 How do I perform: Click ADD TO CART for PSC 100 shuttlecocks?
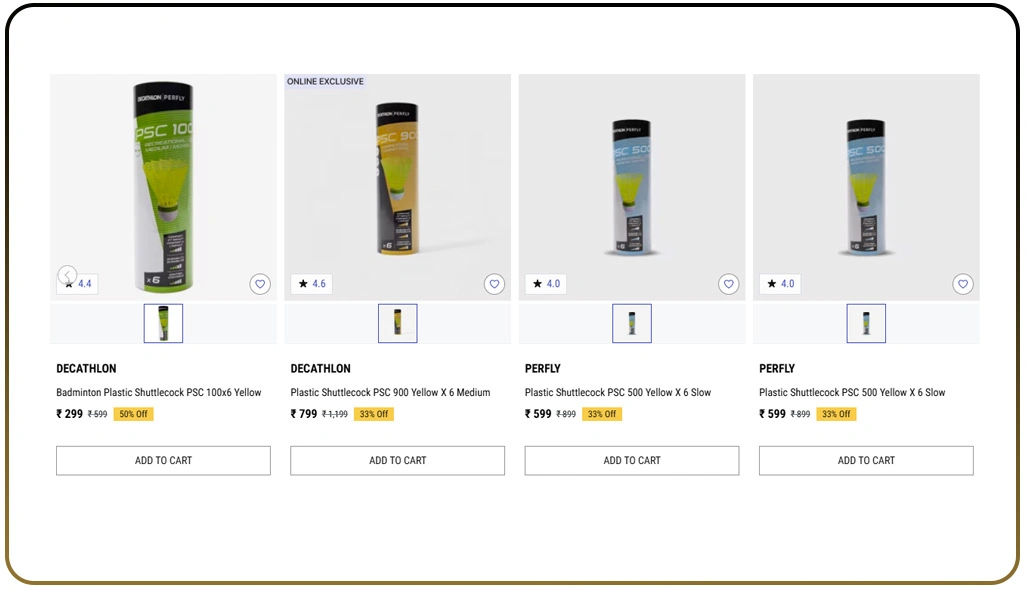tap(163, 460)
